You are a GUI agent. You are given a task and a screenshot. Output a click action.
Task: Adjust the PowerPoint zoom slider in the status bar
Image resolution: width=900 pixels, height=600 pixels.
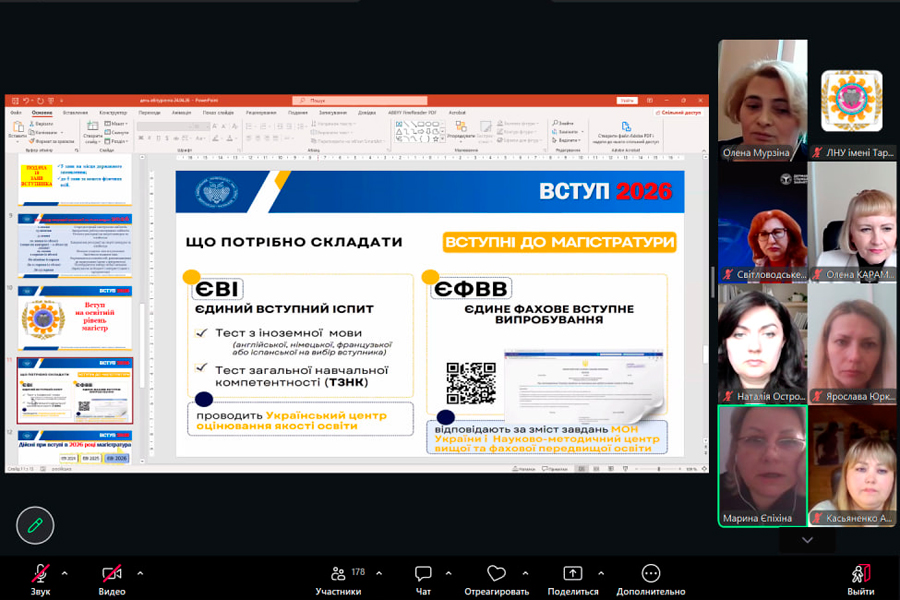[x=658, y=469]
